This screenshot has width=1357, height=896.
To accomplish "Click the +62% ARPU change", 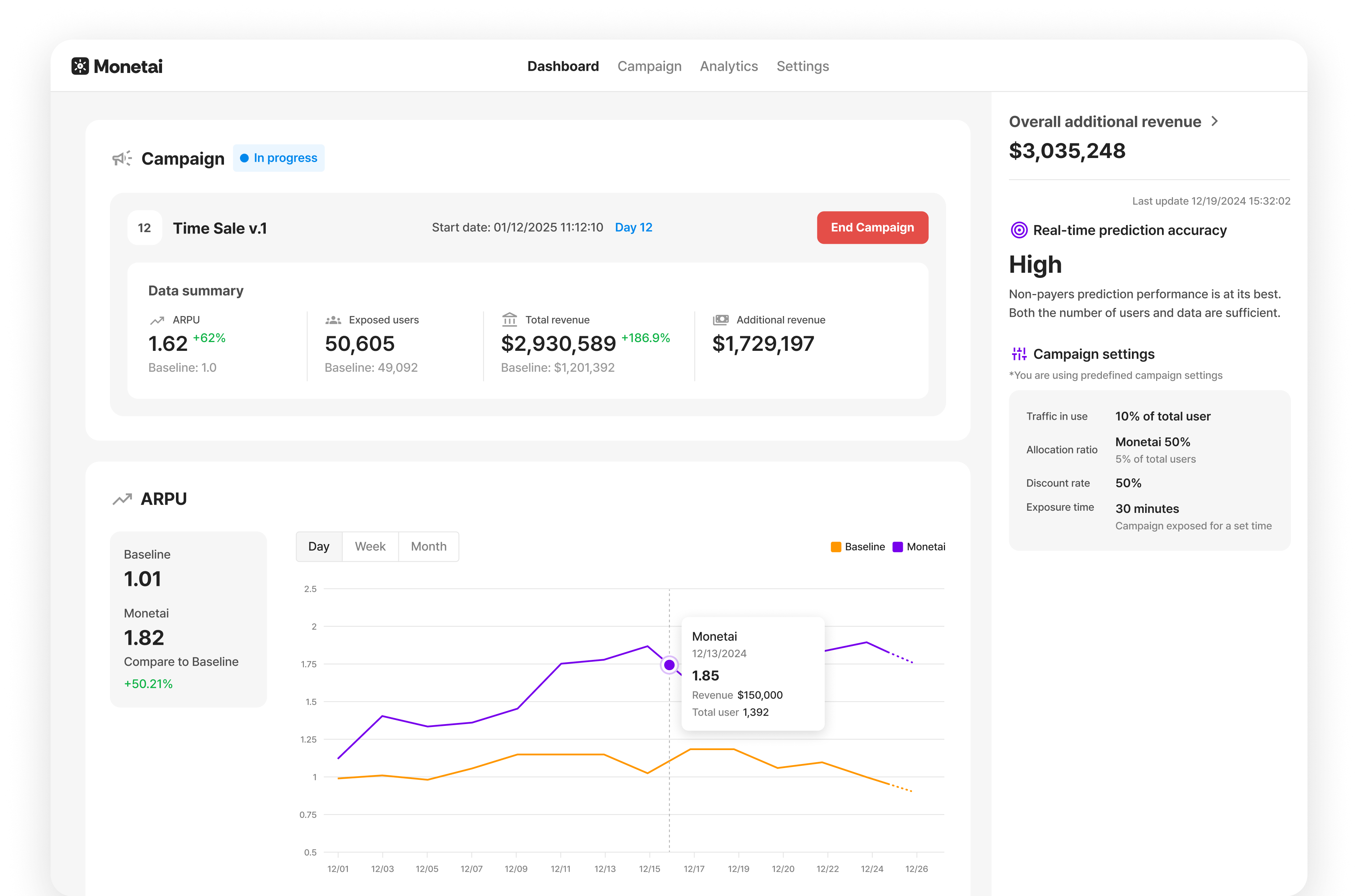I will click(x=209, y=338).
